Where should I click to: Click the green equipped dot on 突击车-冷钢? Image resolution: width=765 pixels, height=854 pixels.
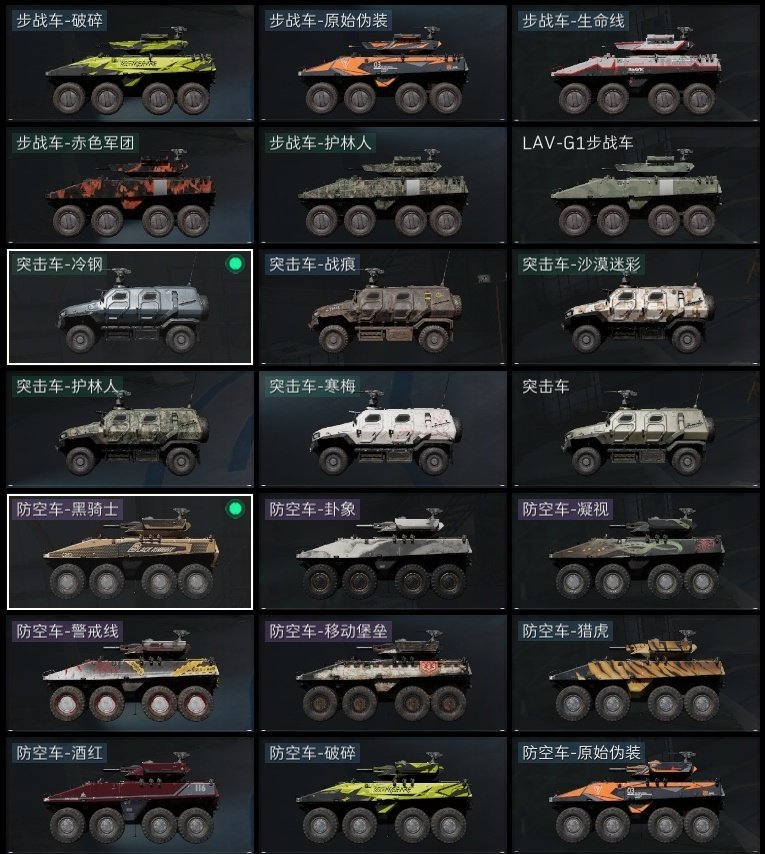pyautogui.click(x=235, y=264)
